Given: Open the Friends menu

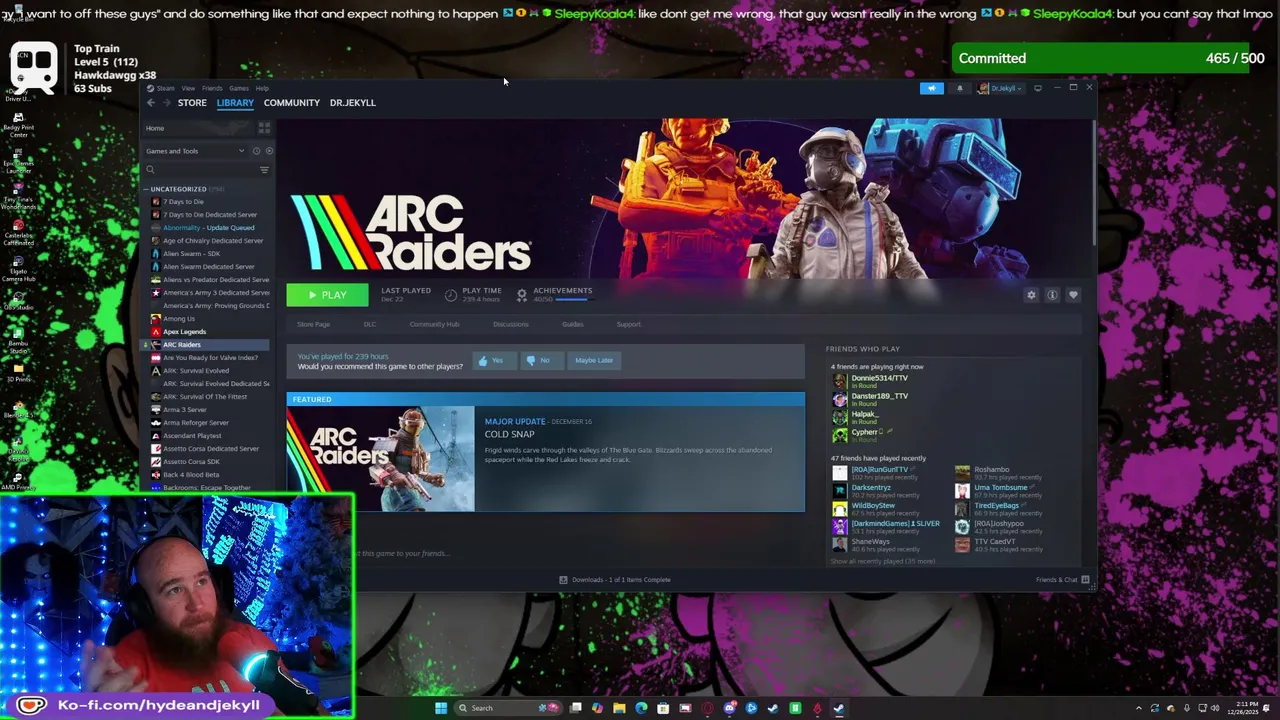Looking at the screenshot, I should (x=212, y=88).
